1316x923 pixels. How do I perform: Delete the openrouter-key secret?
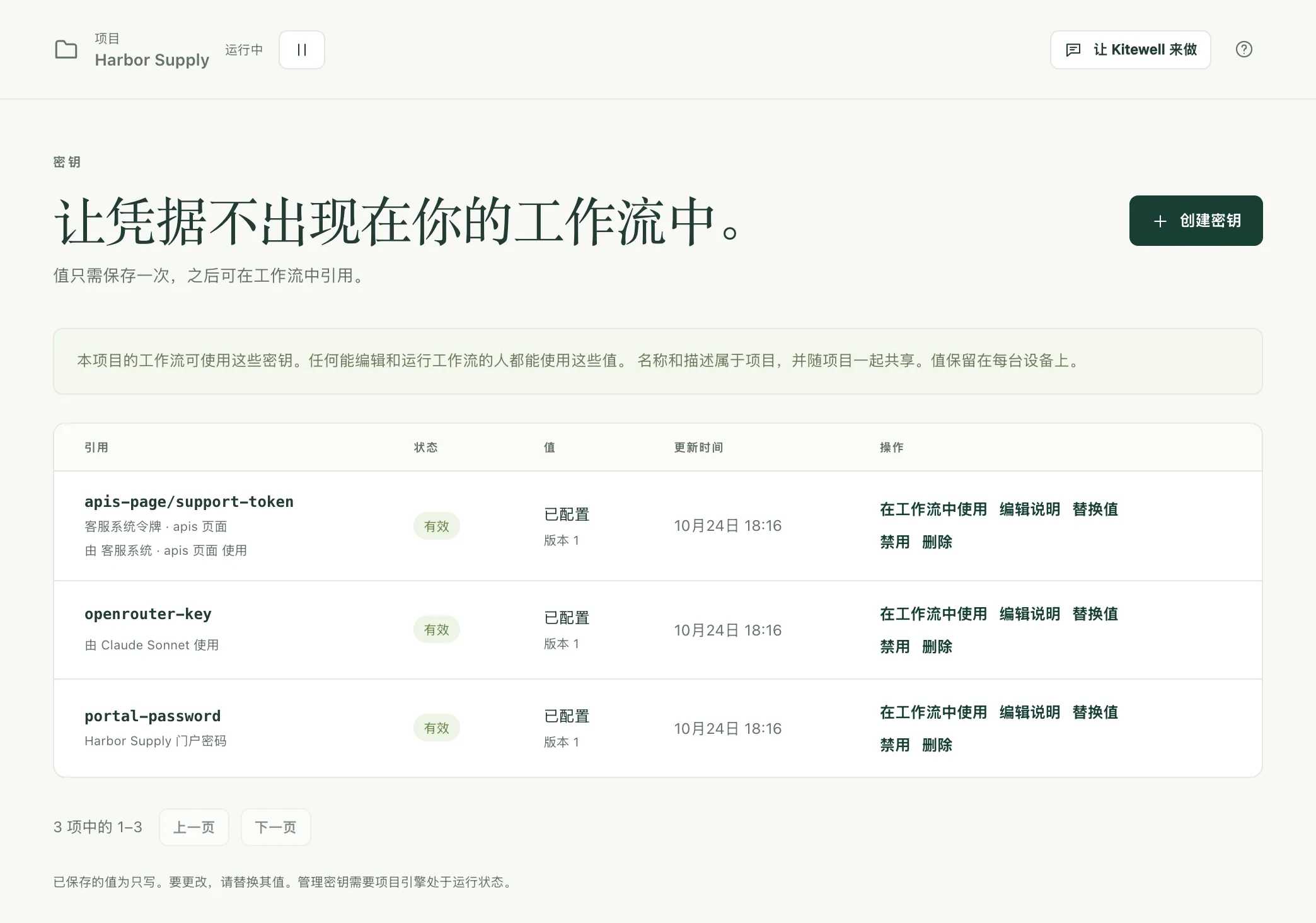[937, 647]
